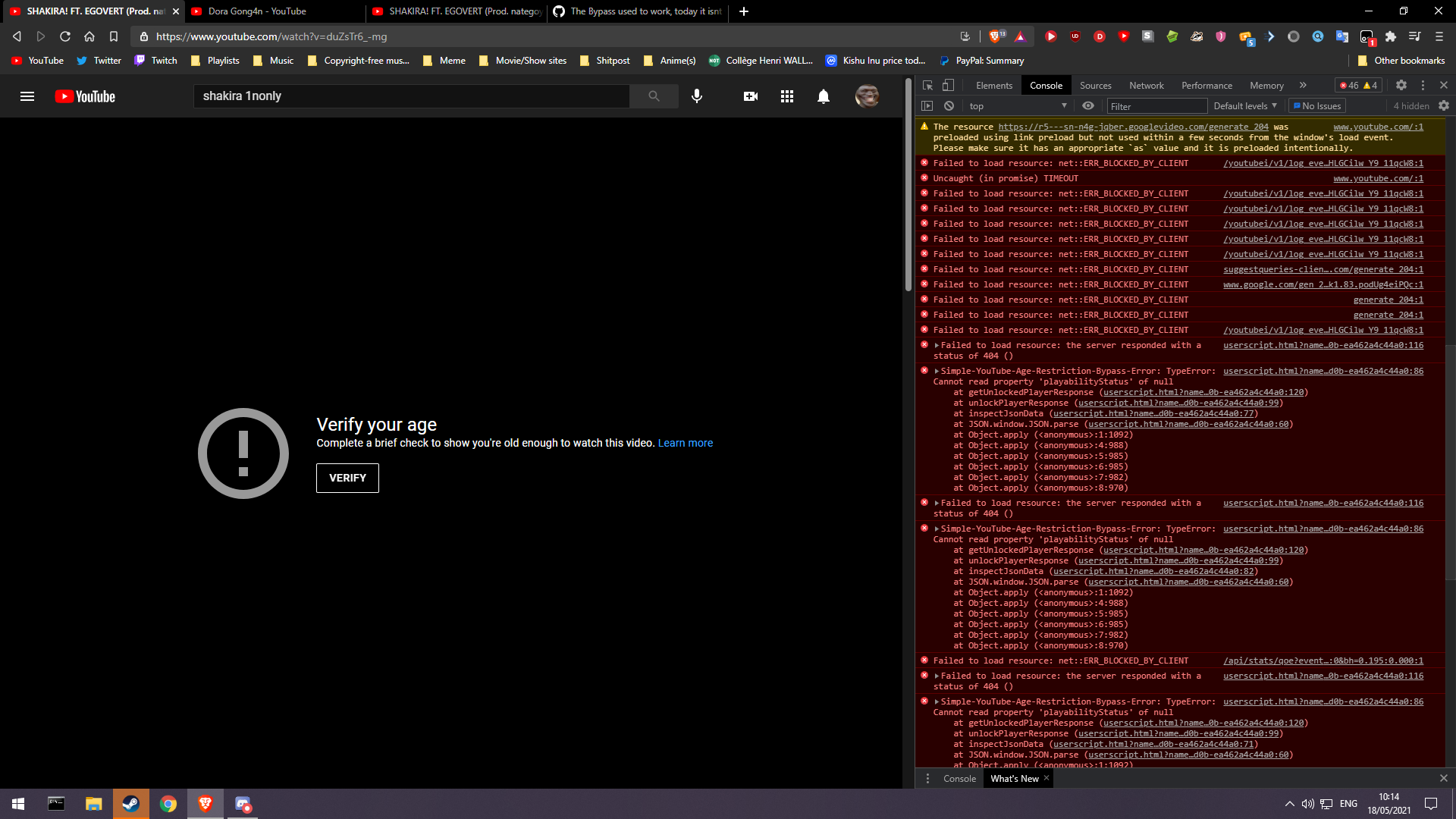Select the inspect element cursor tool in DevTools

tap(927, 85)
